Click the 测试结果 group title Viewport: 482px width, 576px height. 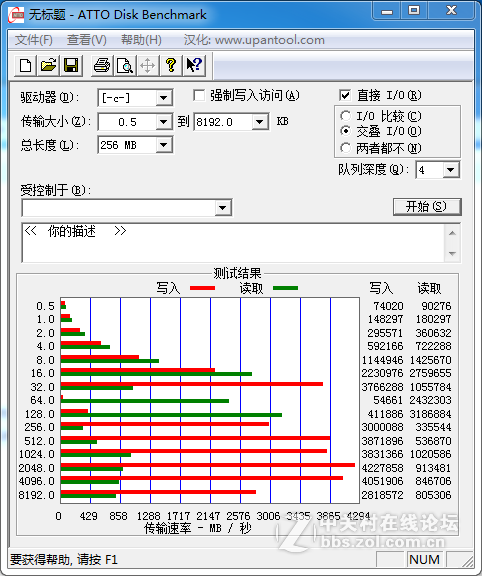pos(238,274)
